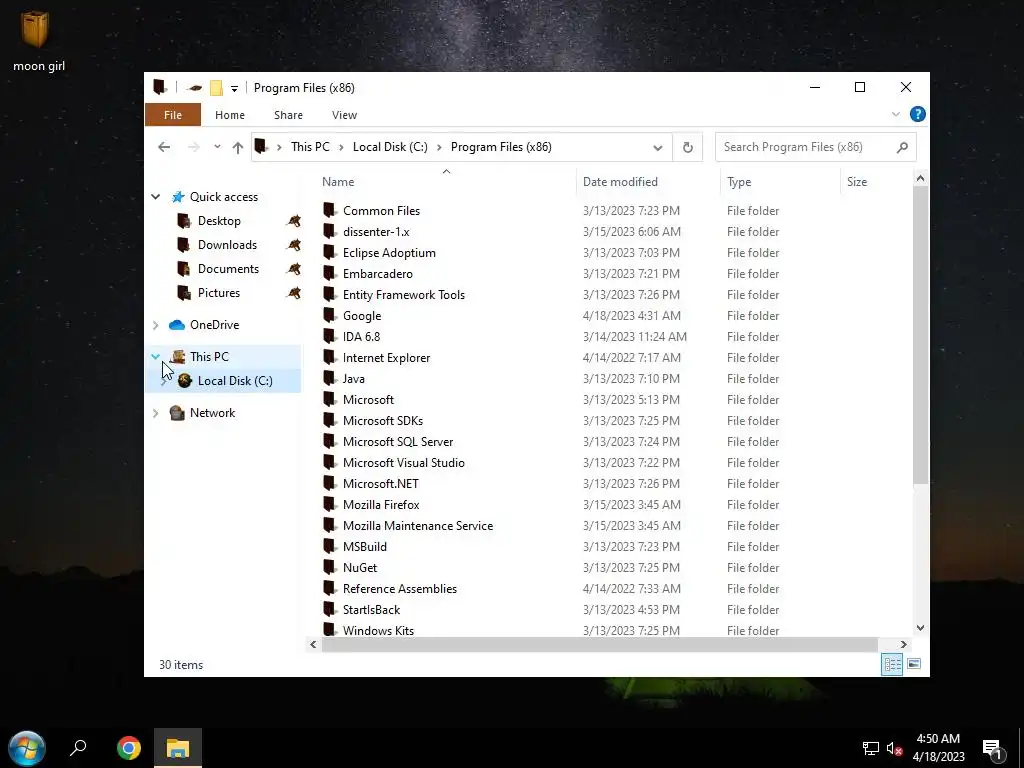Open the File menu tab
This screenshot has height=768, width=1024.
click(x=172, y=115)
